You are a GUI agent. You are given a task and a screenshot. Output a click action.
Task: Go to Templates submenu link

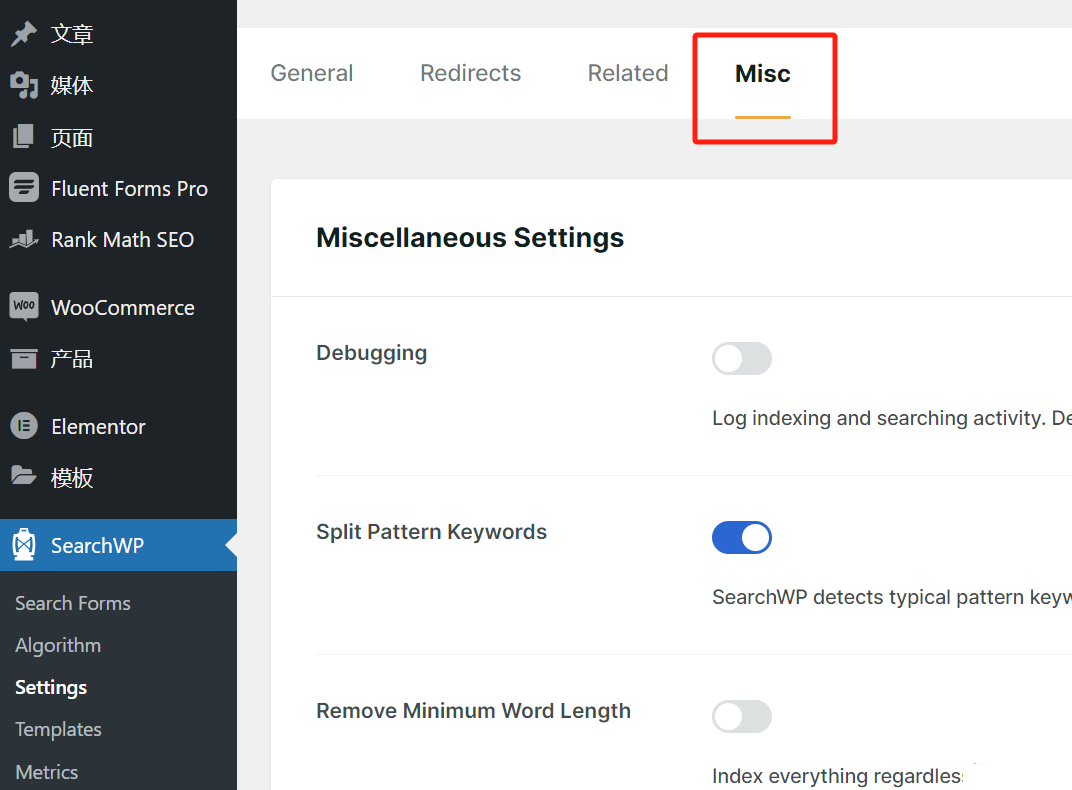coord(58,730)
